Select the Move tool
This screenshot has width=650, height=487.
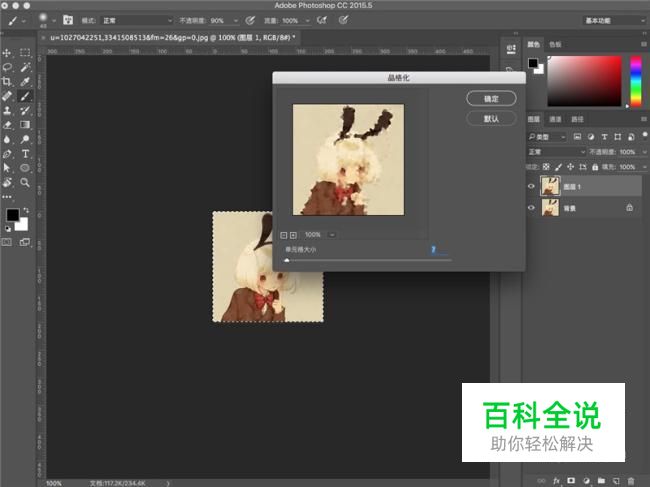tap(7, 53)
